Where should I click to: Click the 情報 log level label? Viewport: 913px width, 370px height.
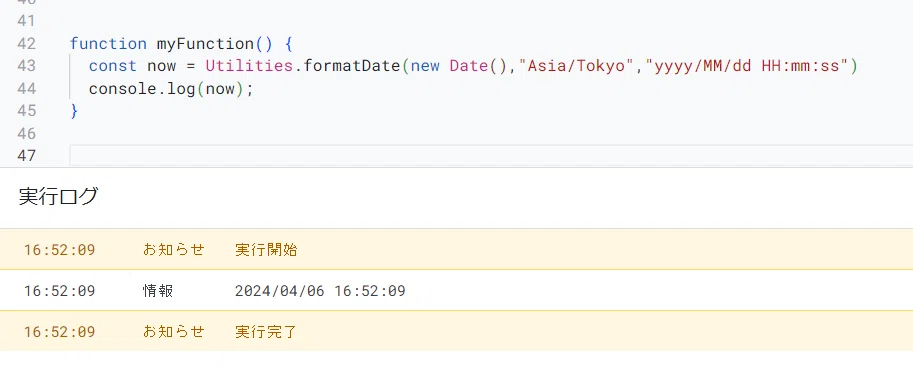point(158,291)
